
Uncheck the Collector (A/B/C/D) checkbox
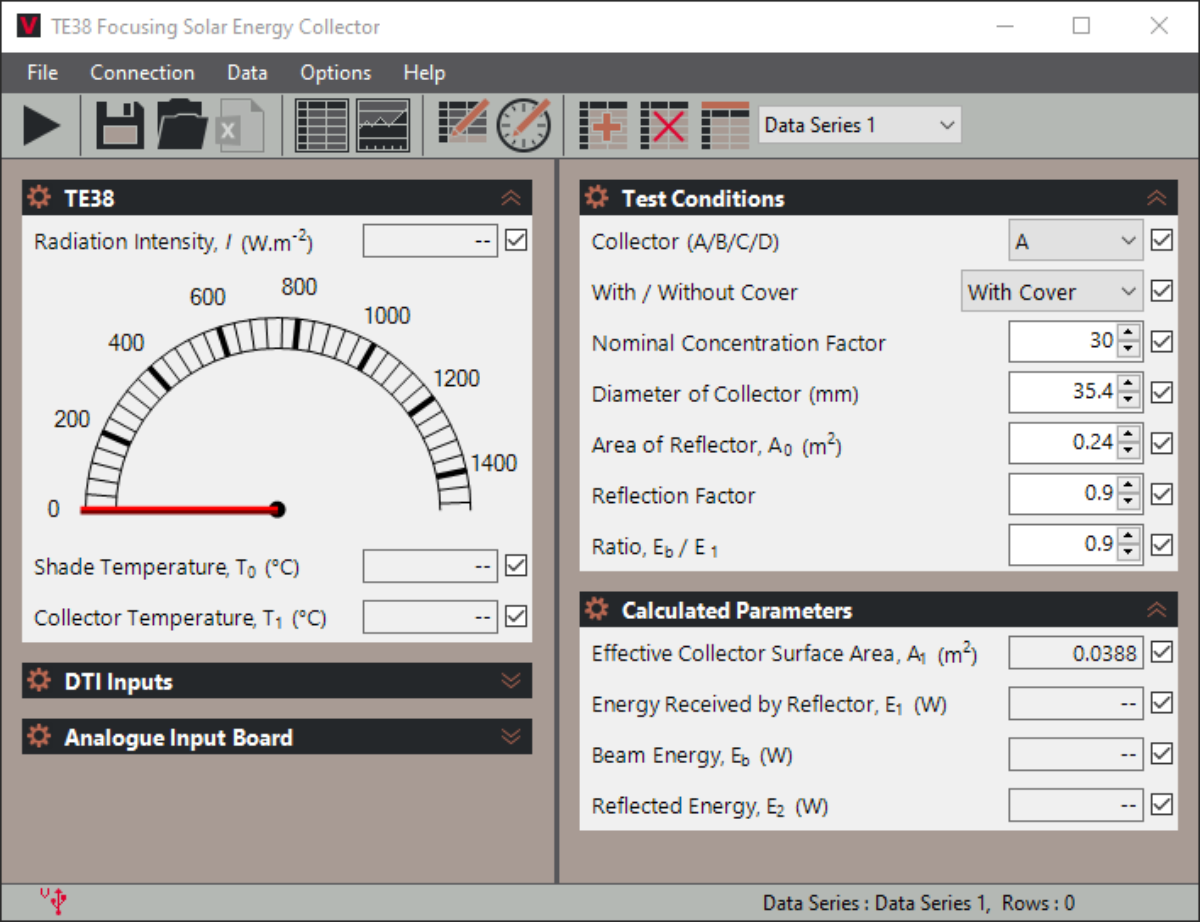(x=1161, y=241)
